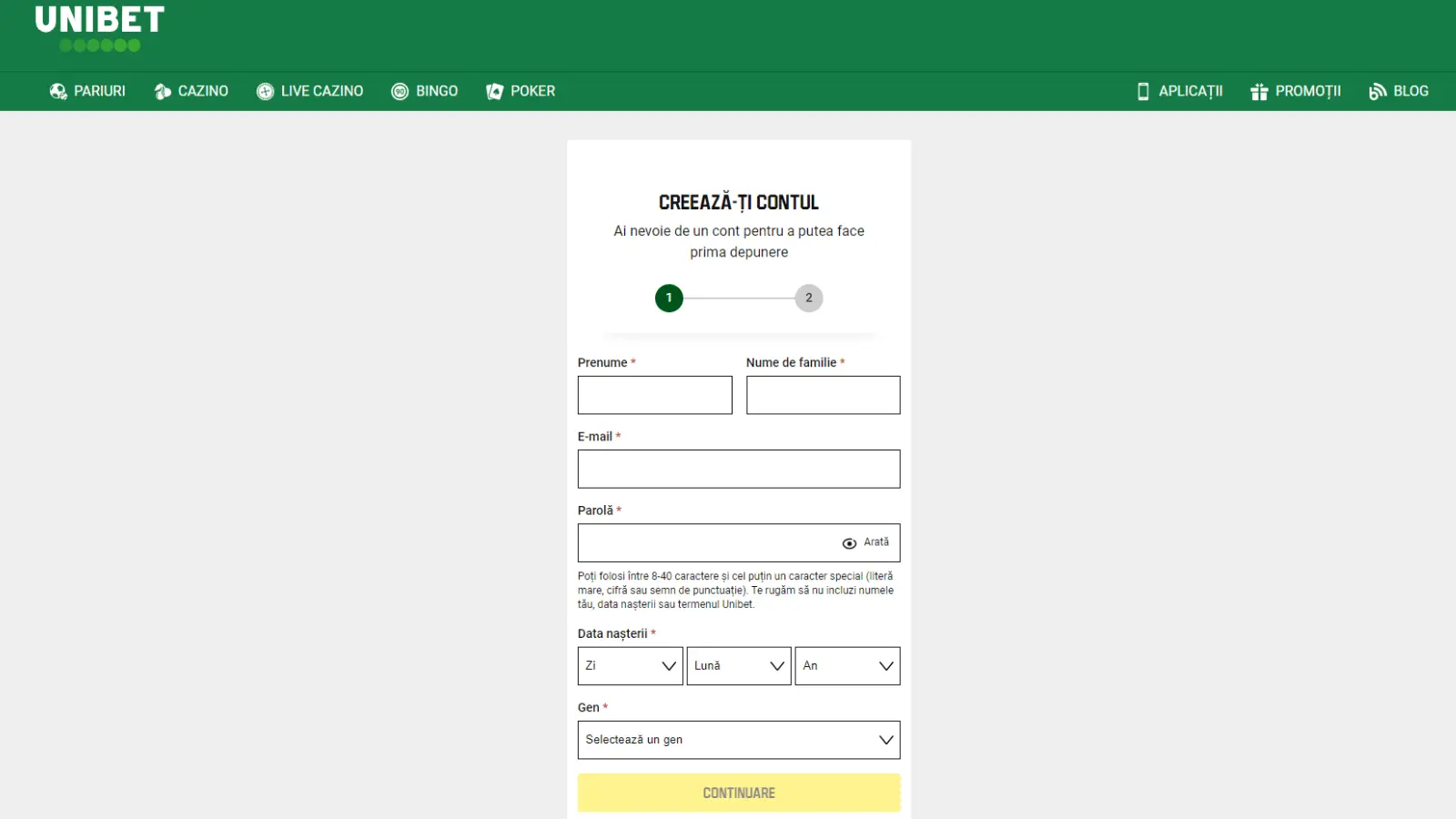Click the CONTINUARE button
This screenshot has width=1456, height=819.
point(739,793)
